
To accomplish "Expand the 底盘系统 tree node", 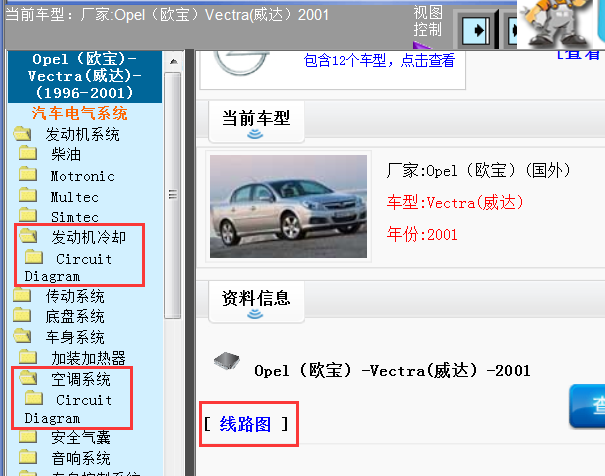I will tap(75, 317).
